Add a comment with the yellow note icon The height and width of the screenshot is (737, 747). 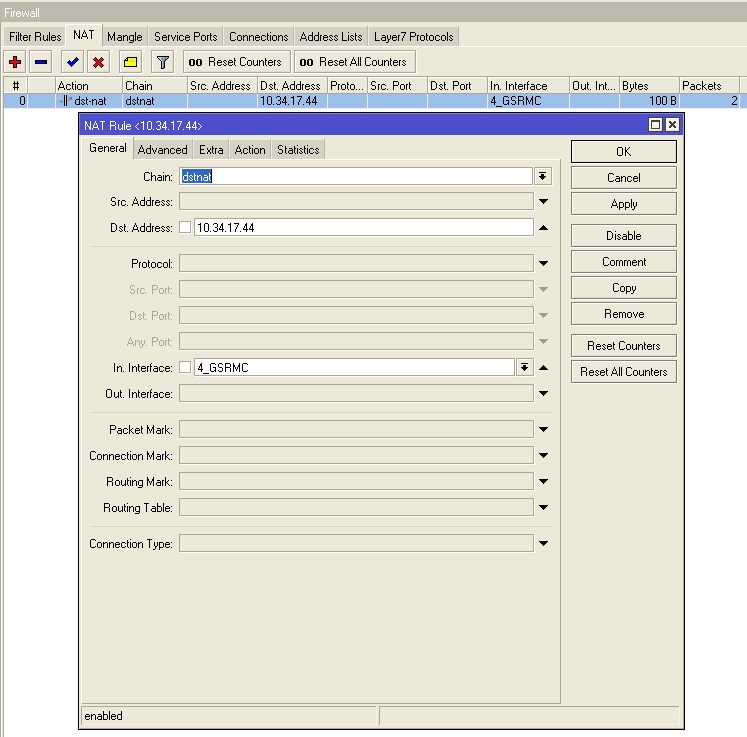pos(131,62)
